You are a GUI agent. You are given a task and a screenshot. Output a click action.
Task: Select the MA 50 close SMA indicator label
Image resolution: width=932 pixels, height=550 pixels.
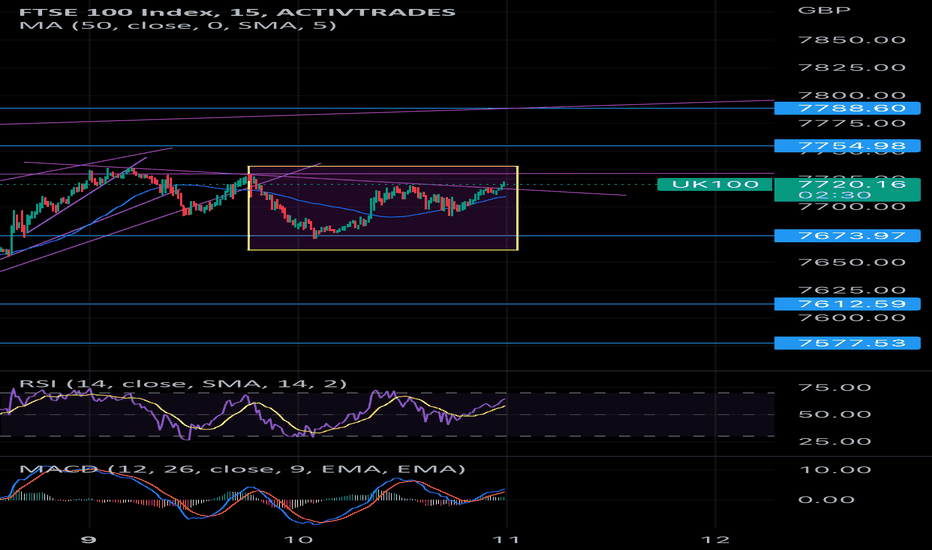pyautogui.click(x=178, y=26)
